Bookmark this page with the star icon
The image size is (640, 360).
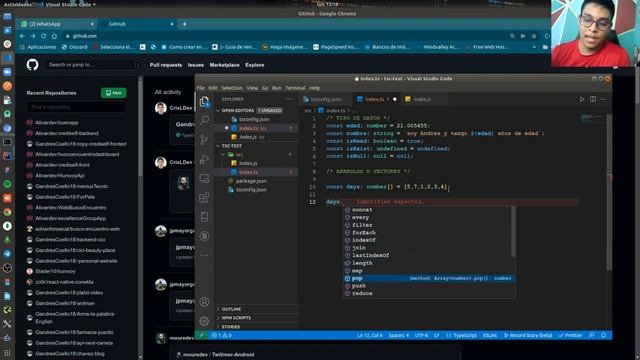coord(533,36)
